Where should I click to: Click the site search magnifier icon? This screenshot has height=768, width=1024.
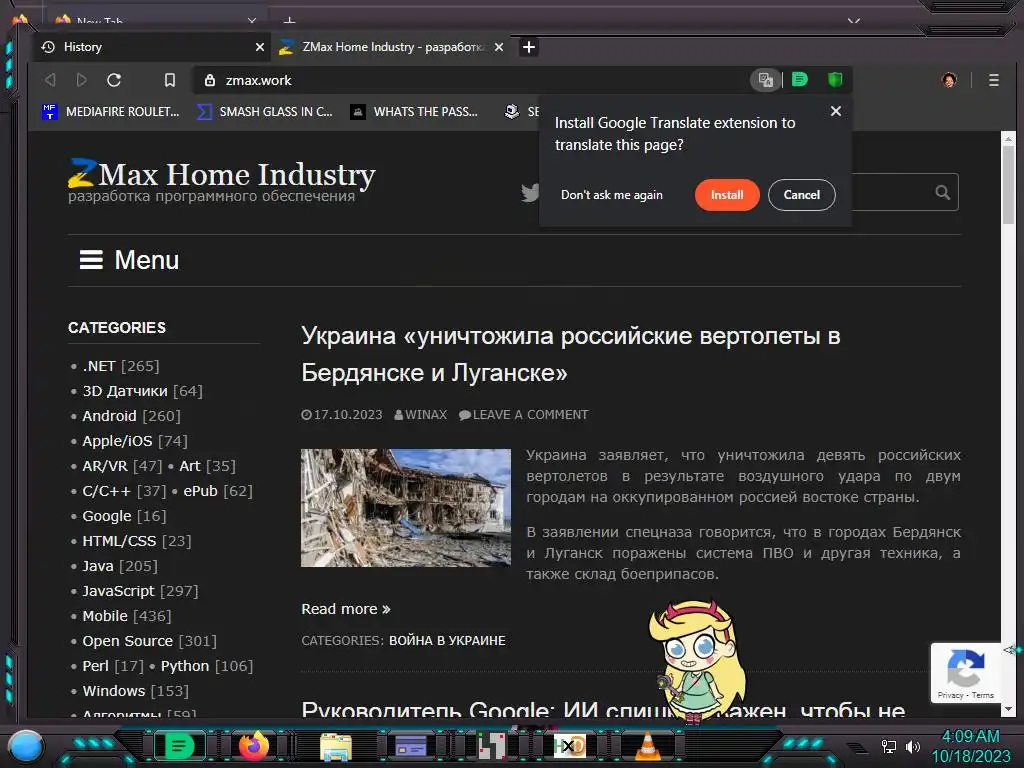pyautogui.click(x=942, y=192)
